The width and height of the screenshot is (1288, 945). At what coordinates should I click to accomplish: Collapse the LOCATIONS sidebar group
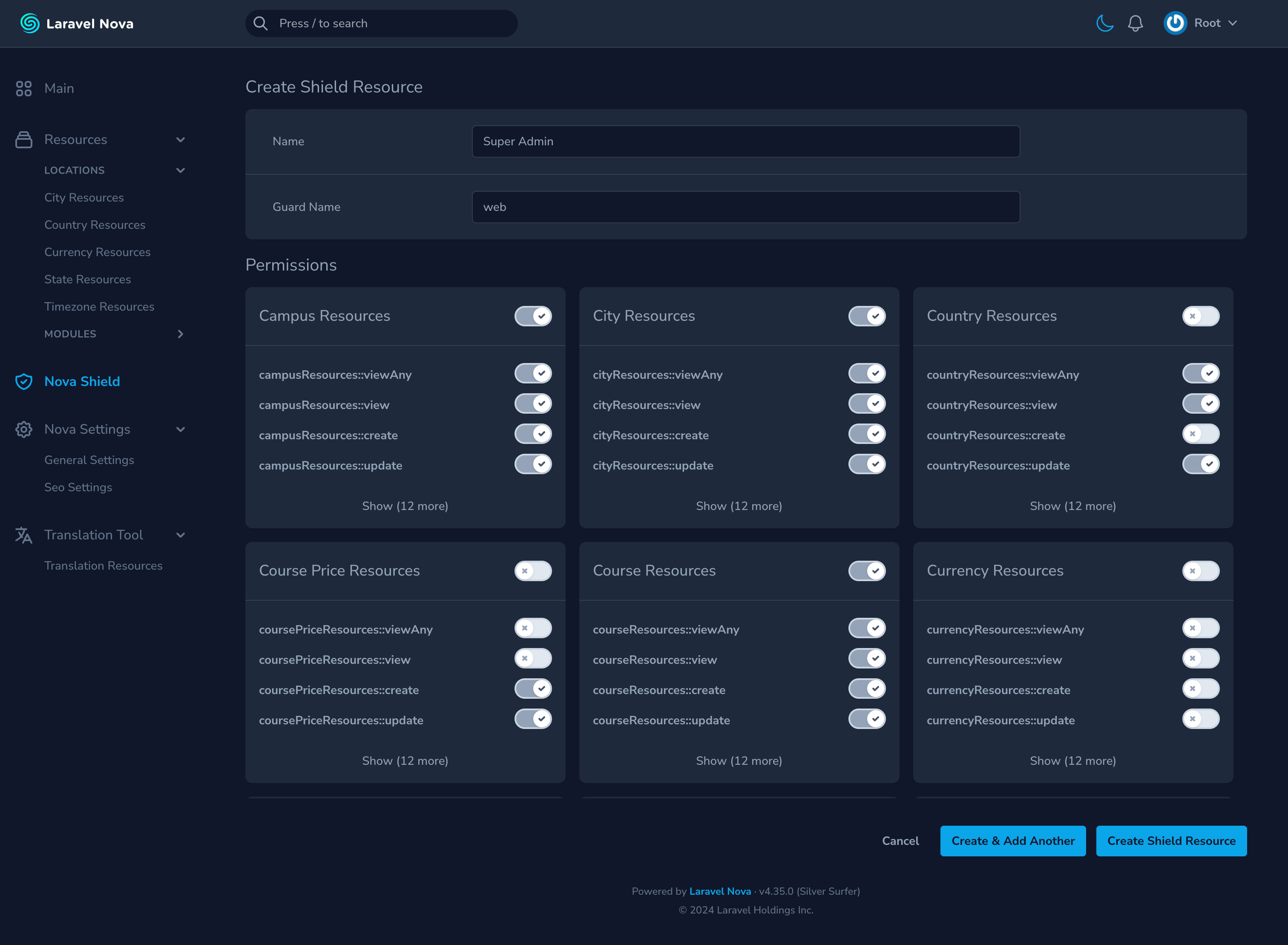[x=180, y=170]
